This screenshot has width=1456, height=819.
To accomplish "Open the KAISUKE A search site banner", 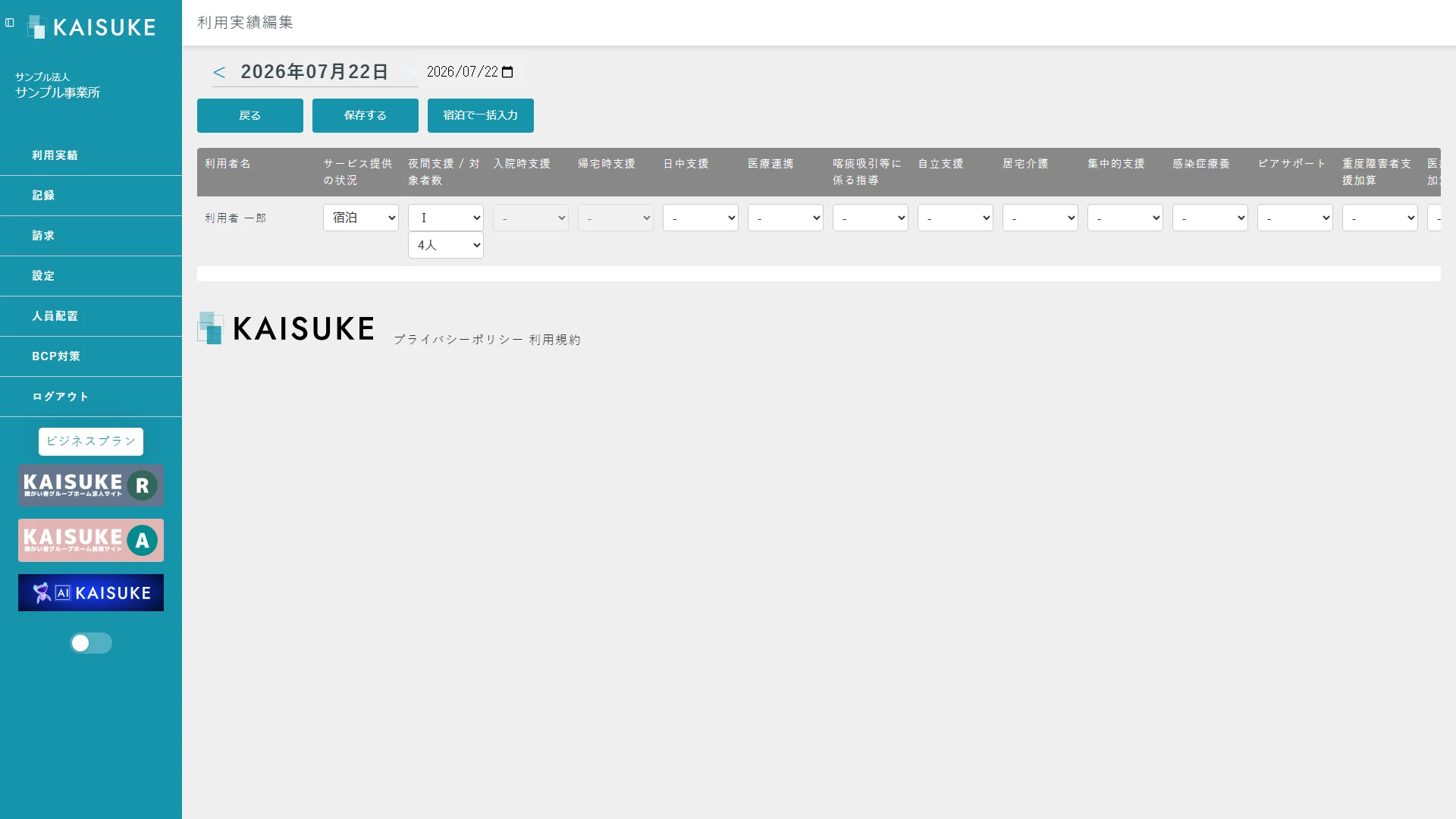I will (91, 540).
